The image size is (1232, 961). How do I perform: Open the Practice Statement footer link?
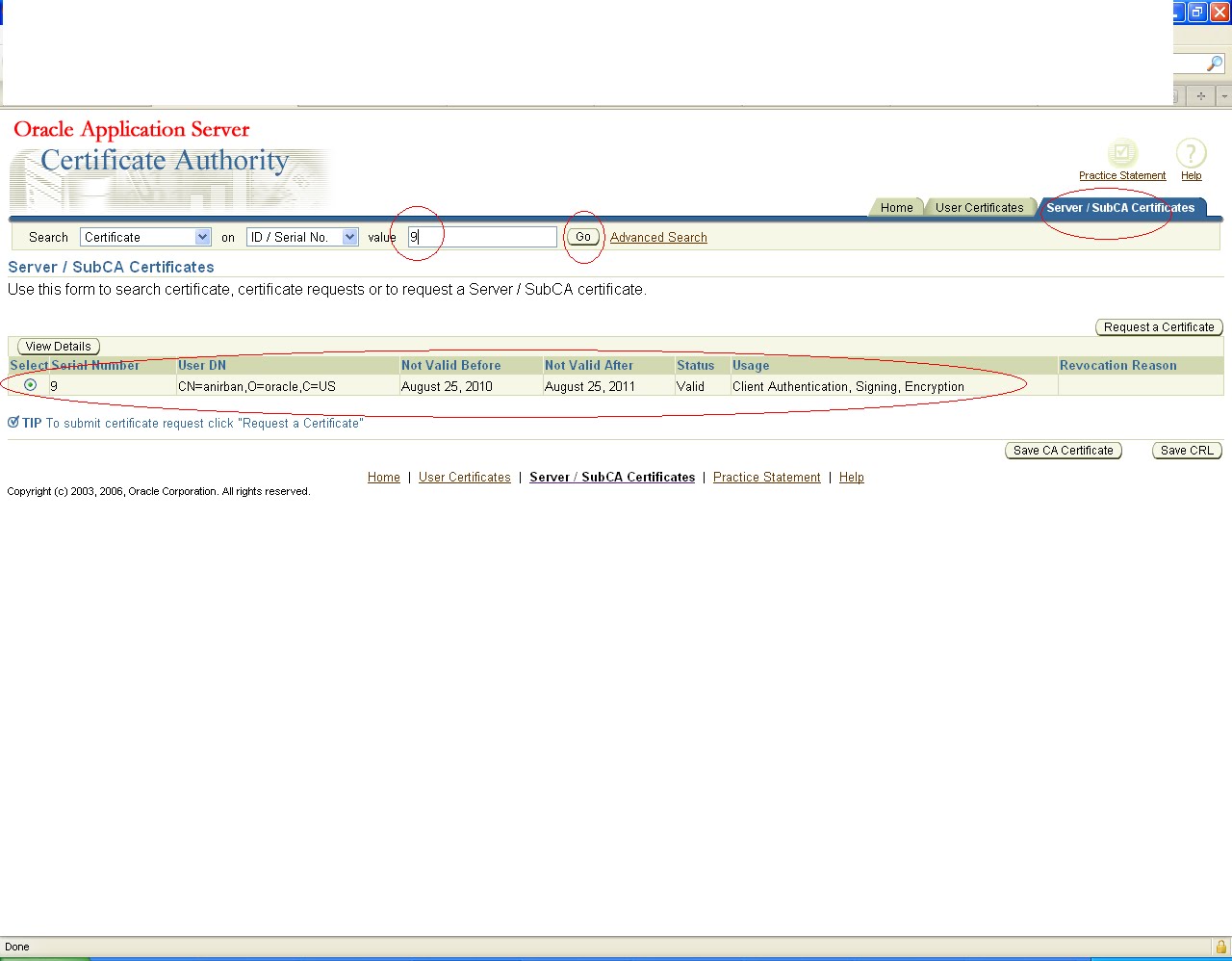click(x=766, y=477)
